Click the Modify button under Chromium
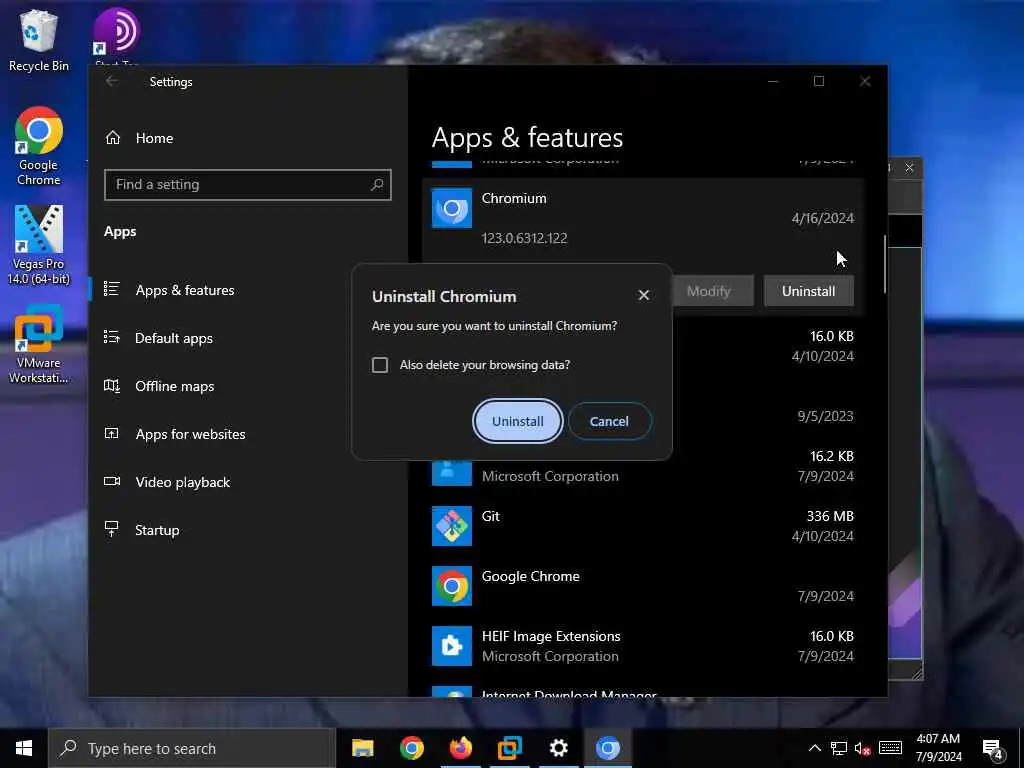The width and height of the screenshot is (1024, 768). pyautogui.click(x=709, y=291)
